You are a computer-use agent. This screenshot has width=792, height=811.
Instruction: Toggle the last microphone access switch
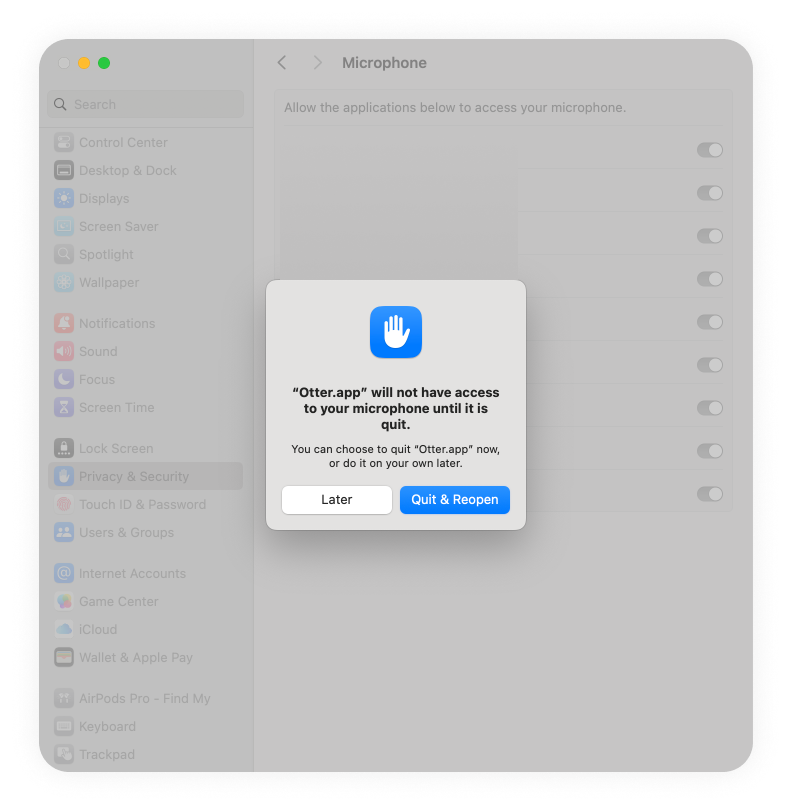pyautogui.click(x=710, y=494)
